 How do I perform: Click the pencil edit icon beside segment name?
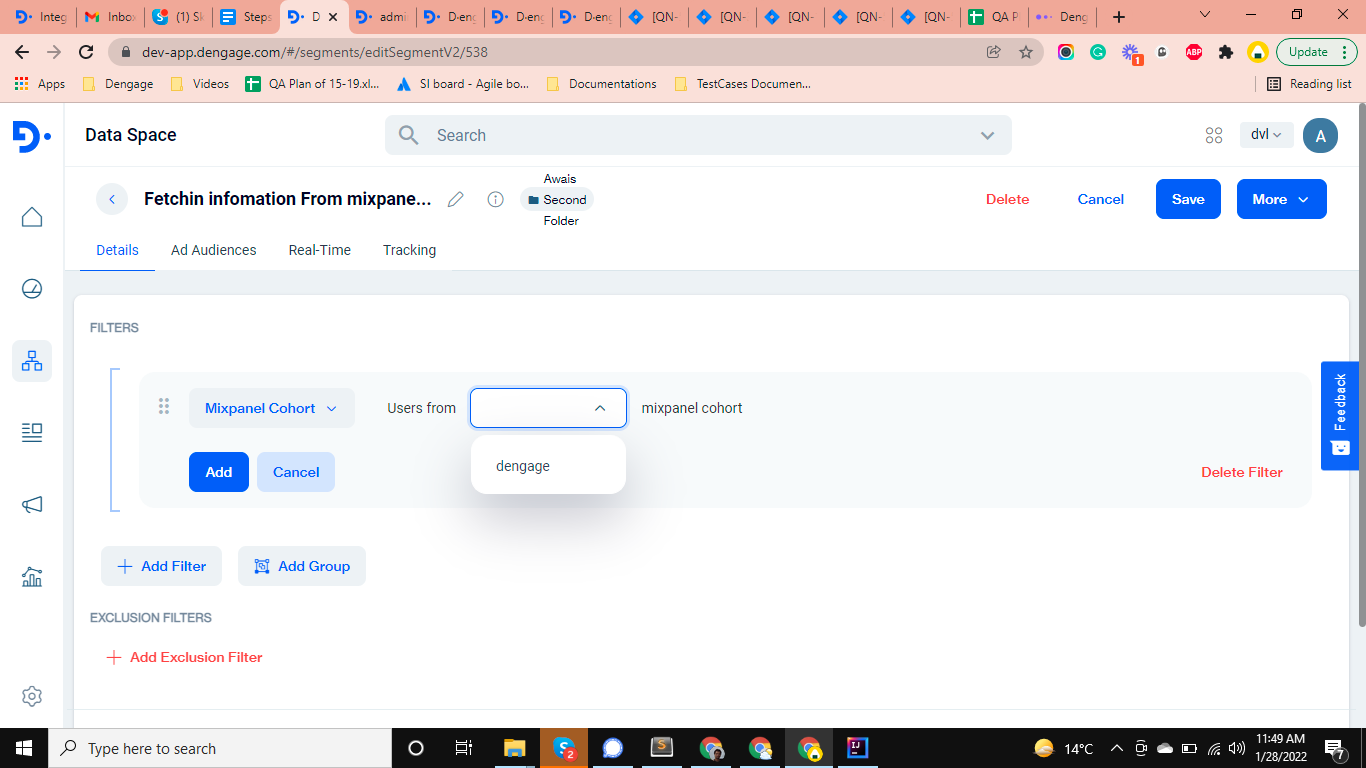coord(456,199)
